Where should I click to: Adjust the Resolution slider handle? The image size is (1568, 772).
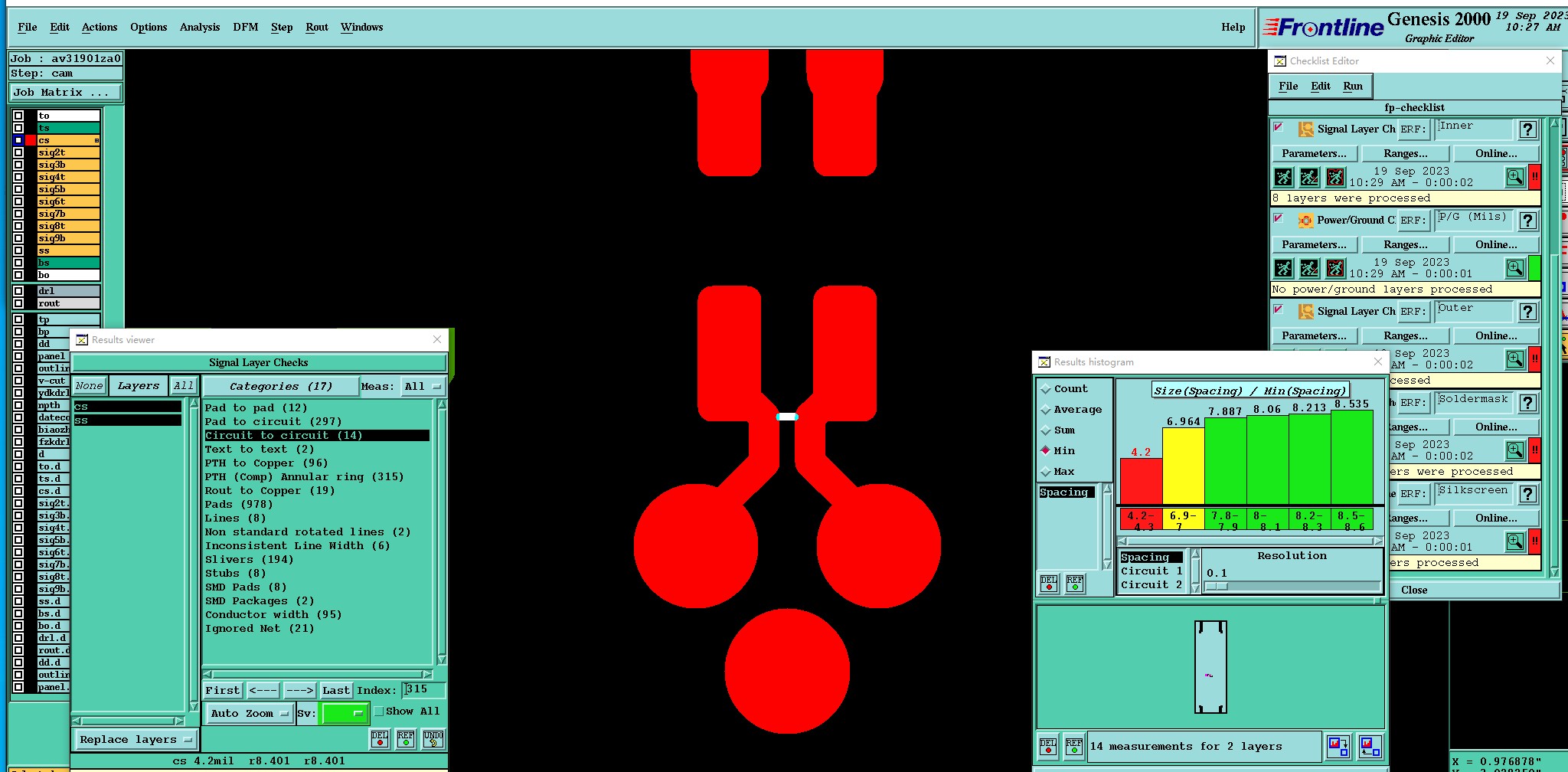pyautogui.click(x=1217, y=587)
